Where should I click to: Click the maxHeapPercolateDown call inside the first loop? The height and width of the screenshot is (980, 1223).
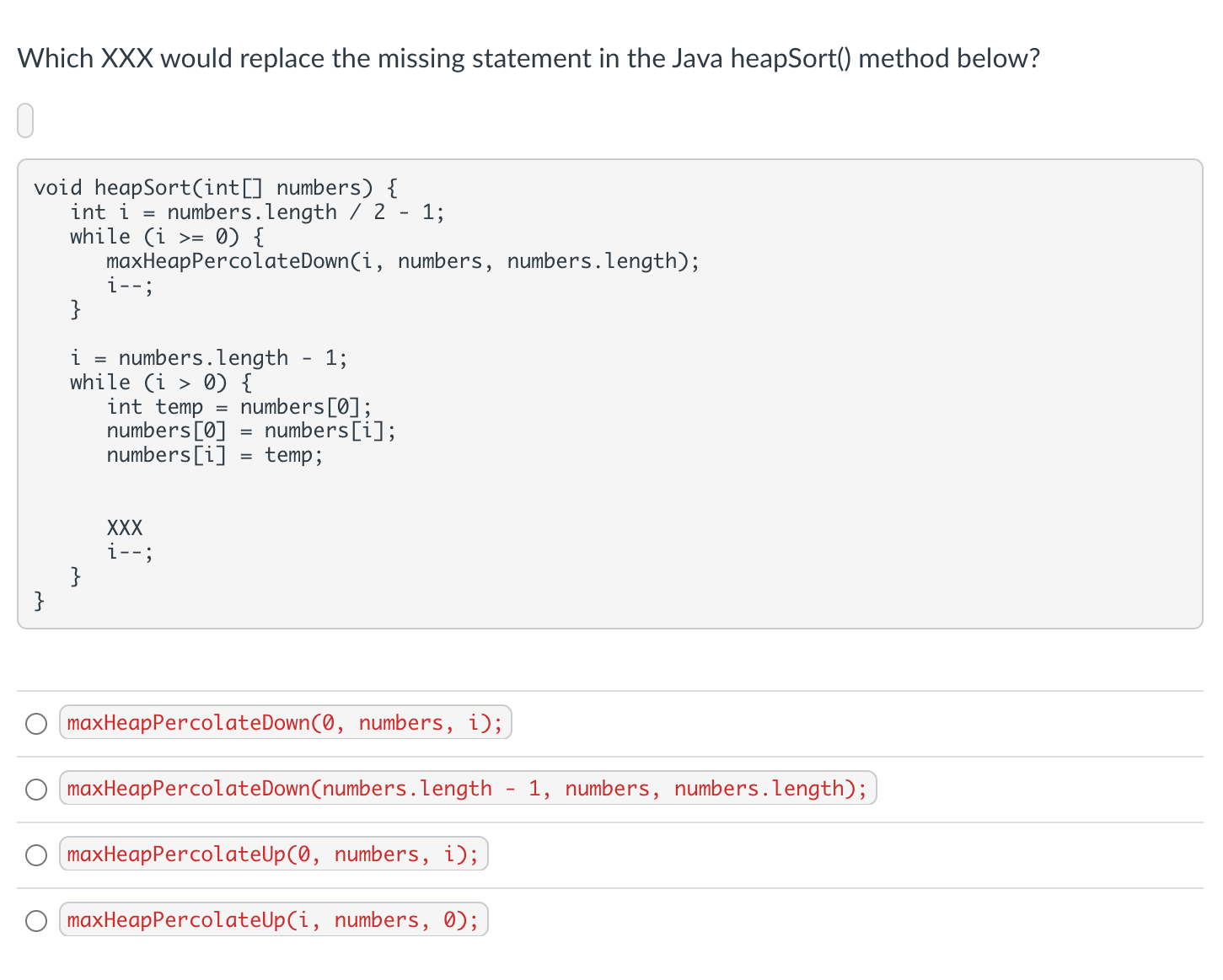(x=402, y=261)
